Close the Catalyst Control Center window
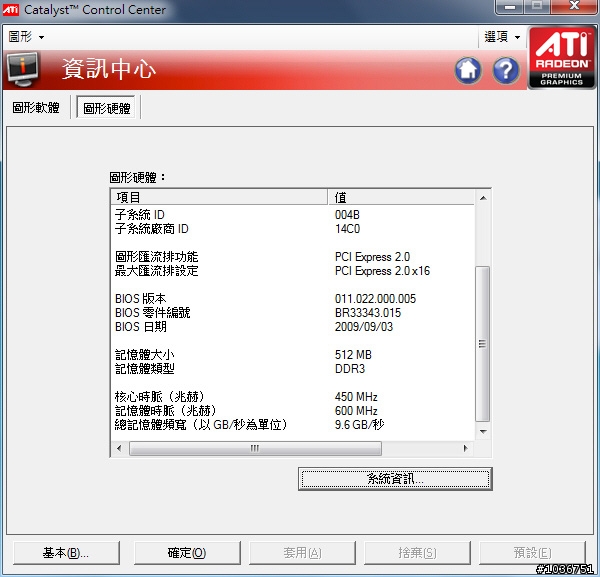 click(x=574, y=7)
